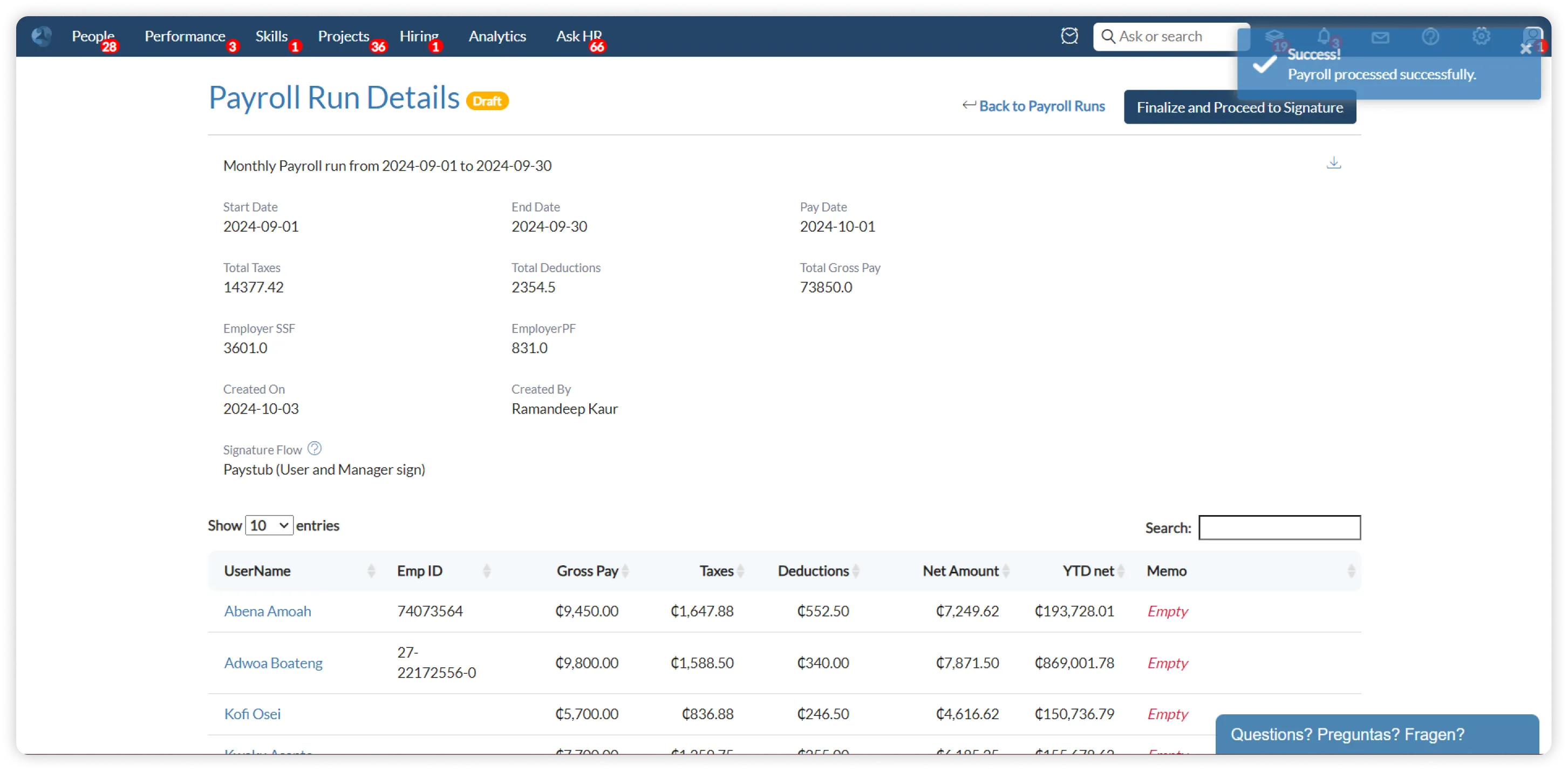Screen dimensions: 1568x771
Task: Click the download payroll run icon
Action: click(1333, 163)
